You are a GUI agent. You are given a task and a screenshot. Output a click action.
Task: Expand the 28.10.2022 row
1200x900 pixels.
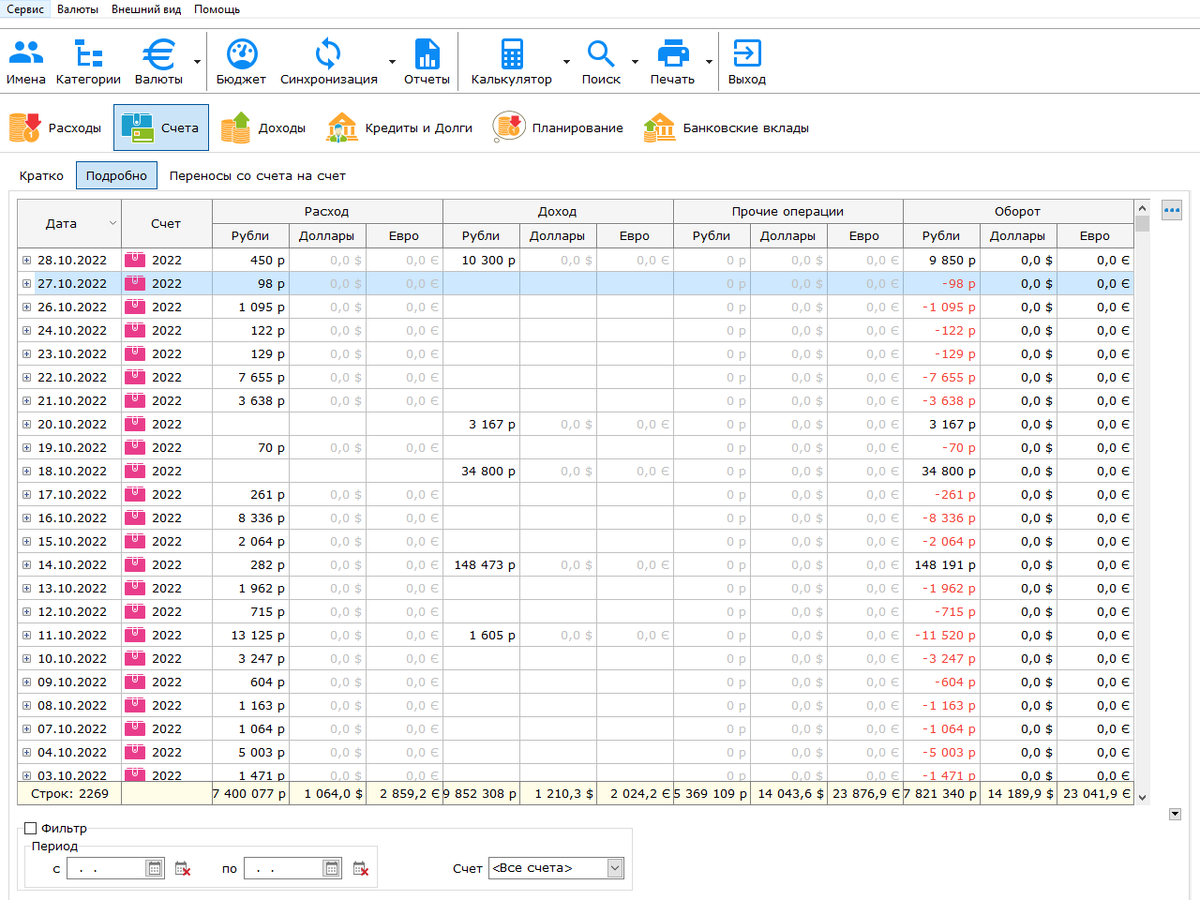coord(27,260)
